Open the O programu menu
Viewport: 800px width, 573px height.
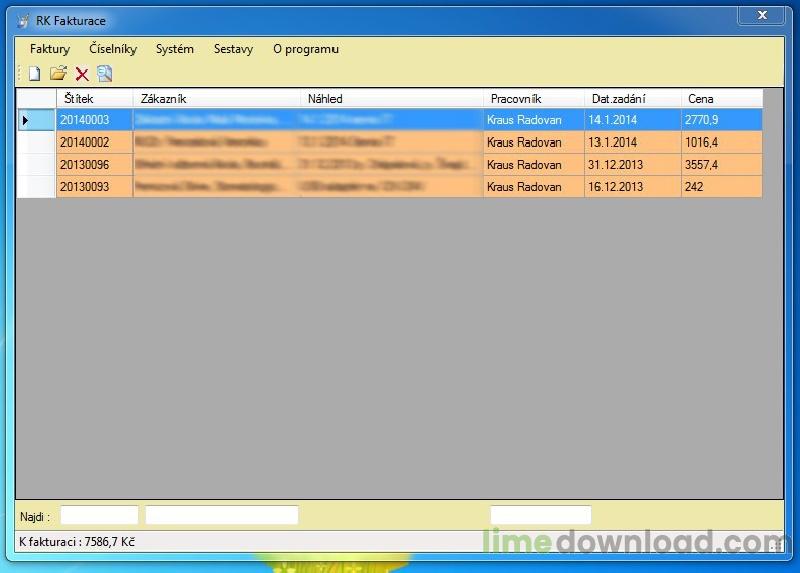(306, 49)
